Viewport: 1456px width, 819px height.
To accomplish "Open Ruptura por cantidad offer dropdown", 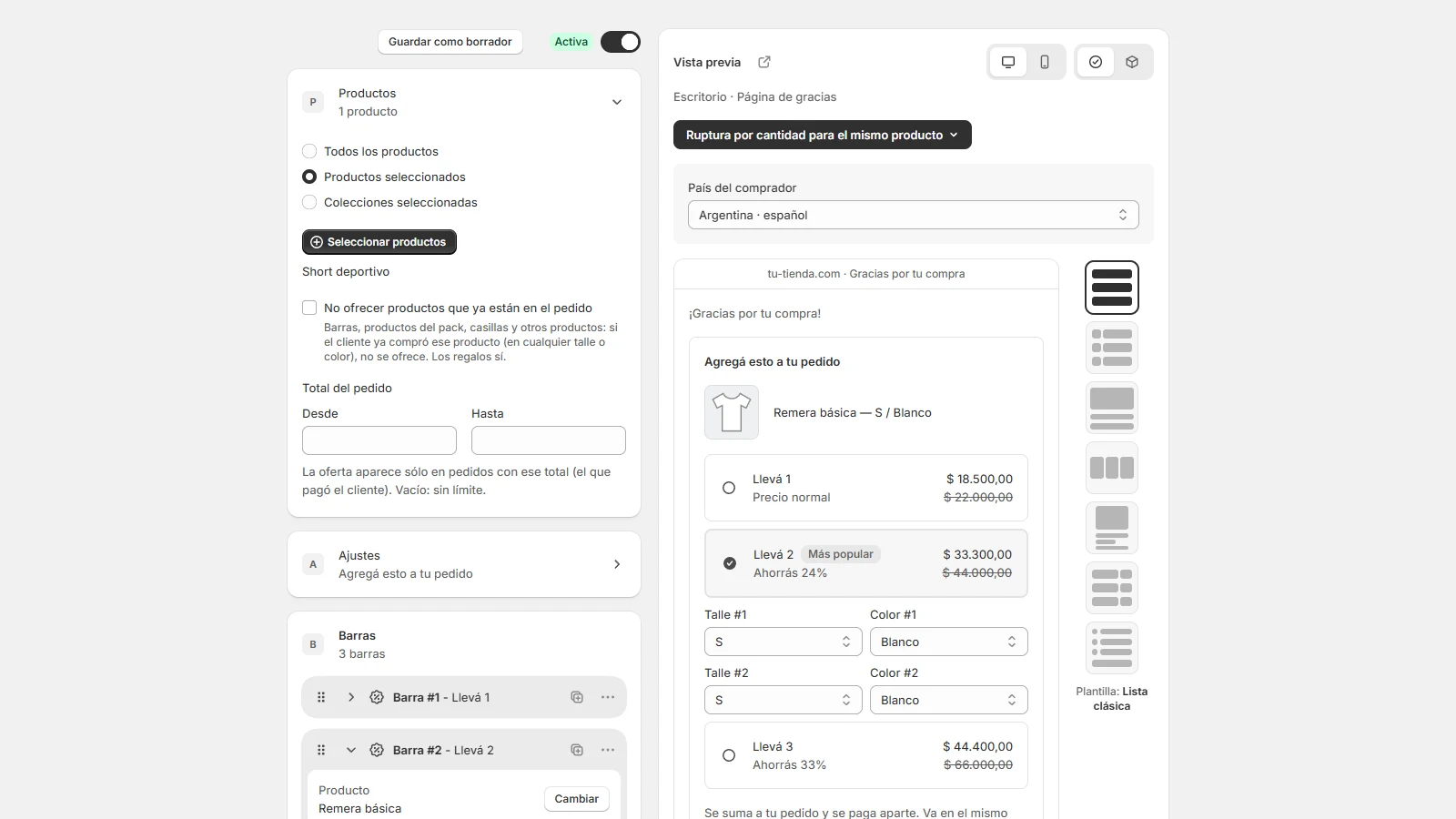I will coord(823,135).
